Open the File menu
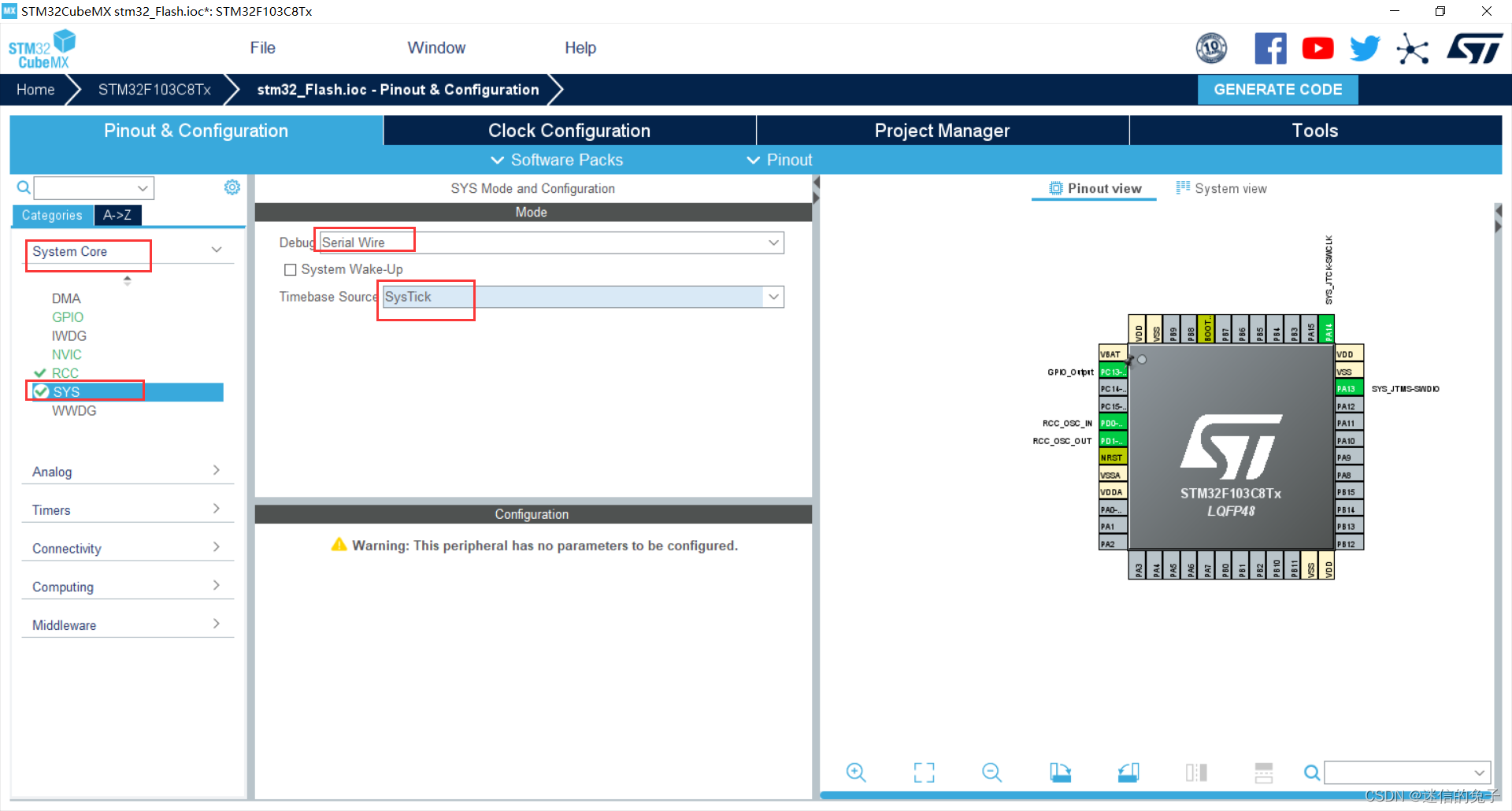 (262, 48)
